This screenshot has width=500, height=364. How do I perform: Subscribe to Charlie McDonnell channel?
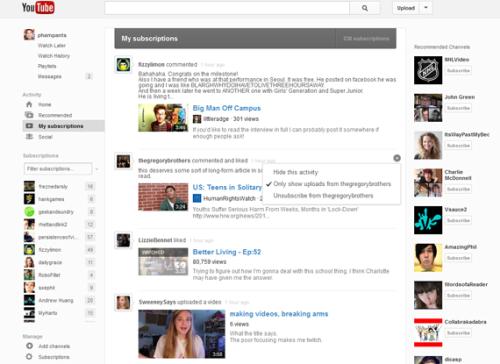coord(458,189)
